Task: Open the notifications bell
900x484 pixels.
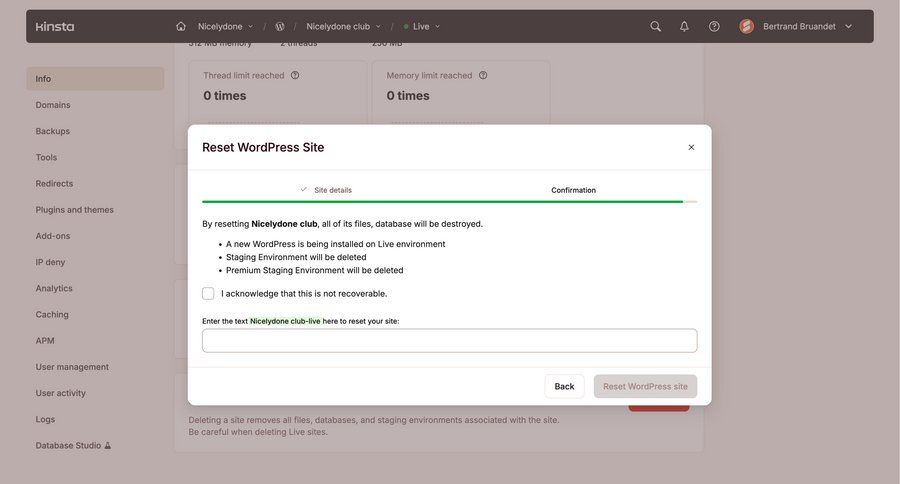Action: pyautogui.click(x=684, y=26)
